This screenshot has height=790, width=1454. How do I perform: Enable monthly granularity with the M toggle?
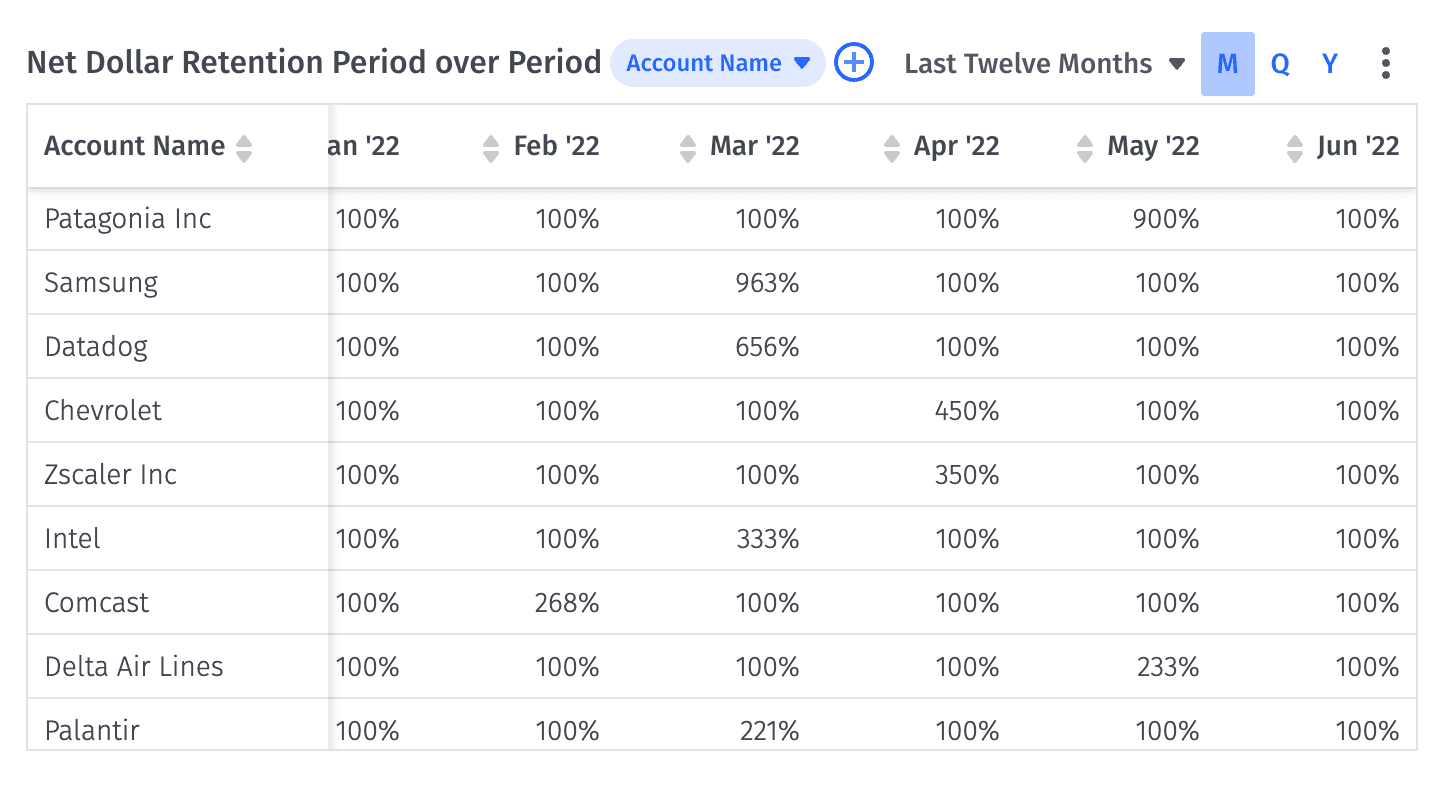[x=1228, y=63]
